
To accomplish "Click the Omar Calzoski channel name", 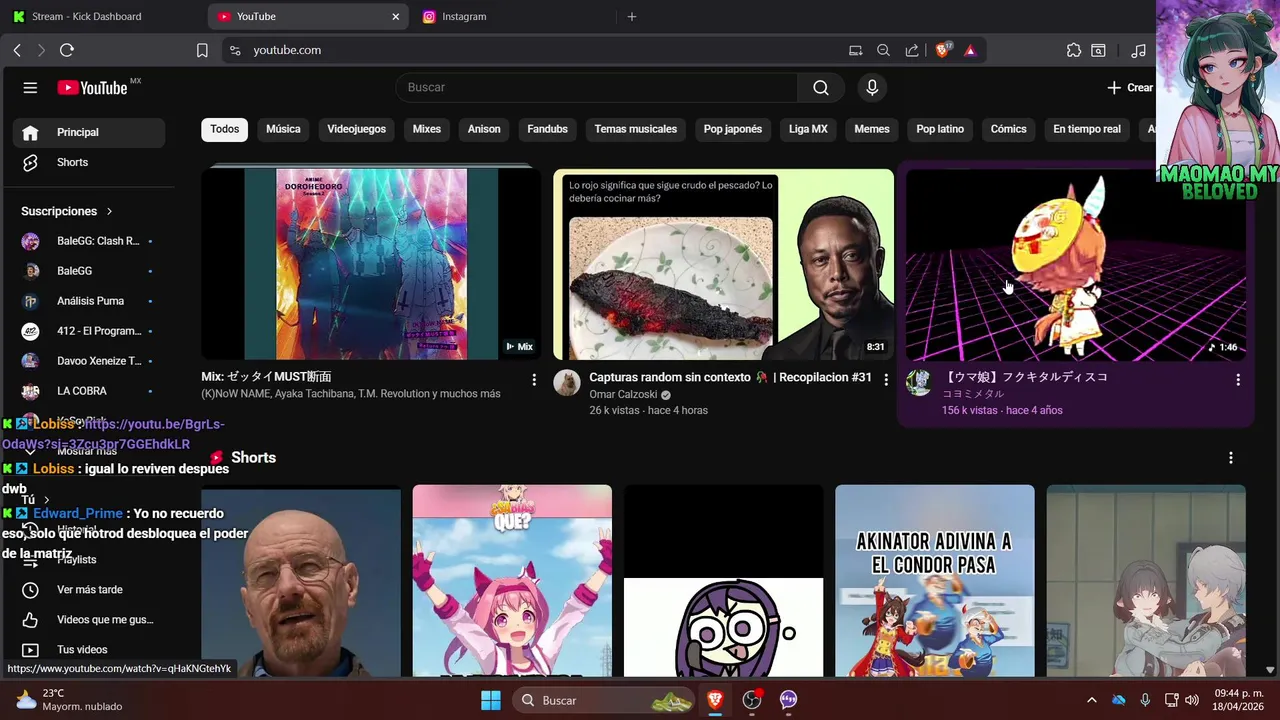I will 623,395.
